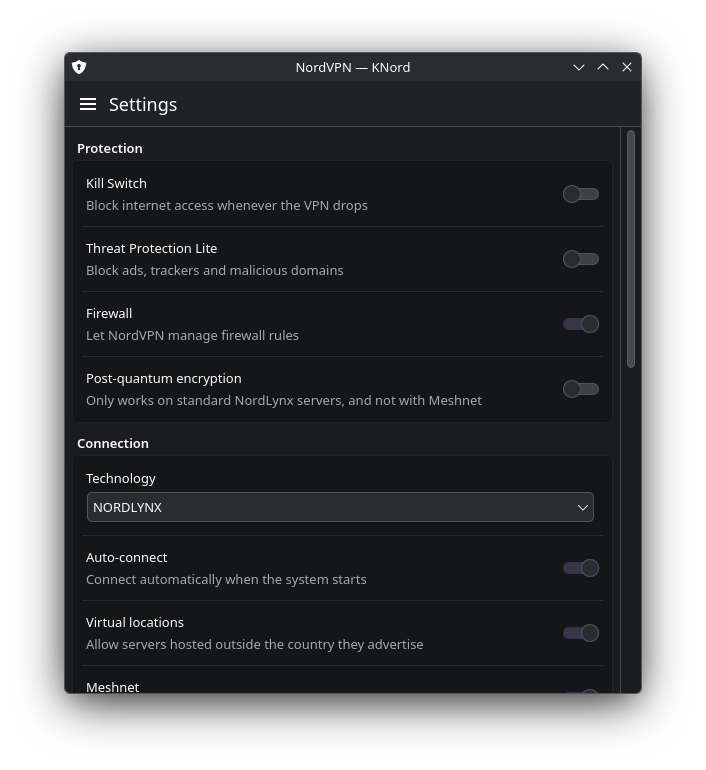Enable the Kill Switch toggle
This screenshot has width=706, height=770.
(581, 194)
